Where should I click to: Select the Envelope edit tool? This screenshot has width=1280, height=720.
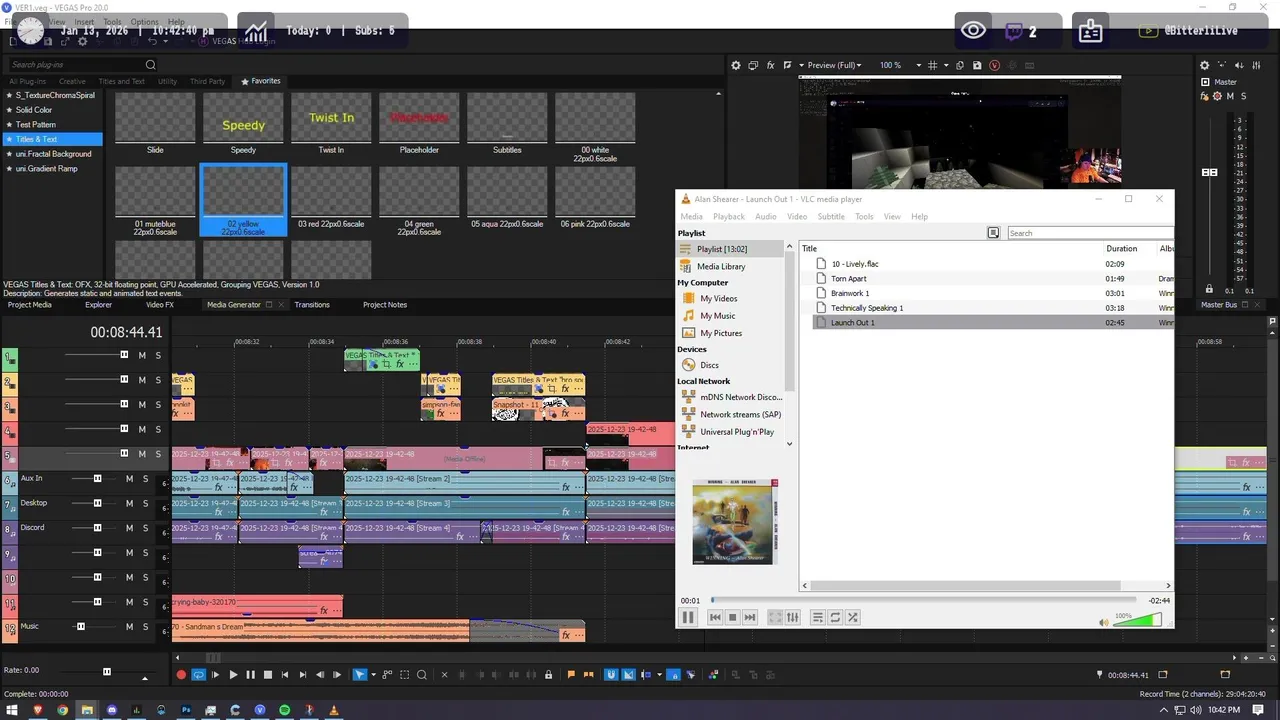click(x=387, y=675)
